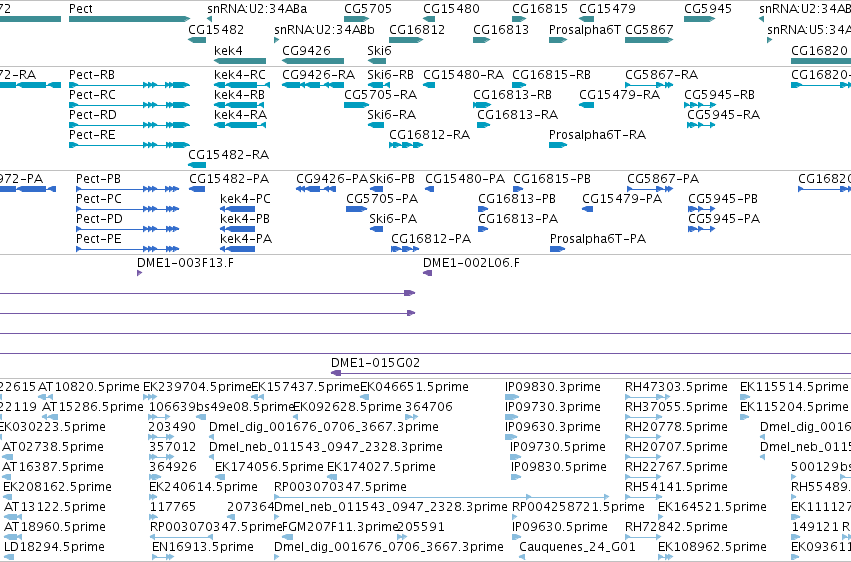Select EST label EK240614.5prime
The width and height of the screenshot is (851, 562).
(x=203, y=487)
